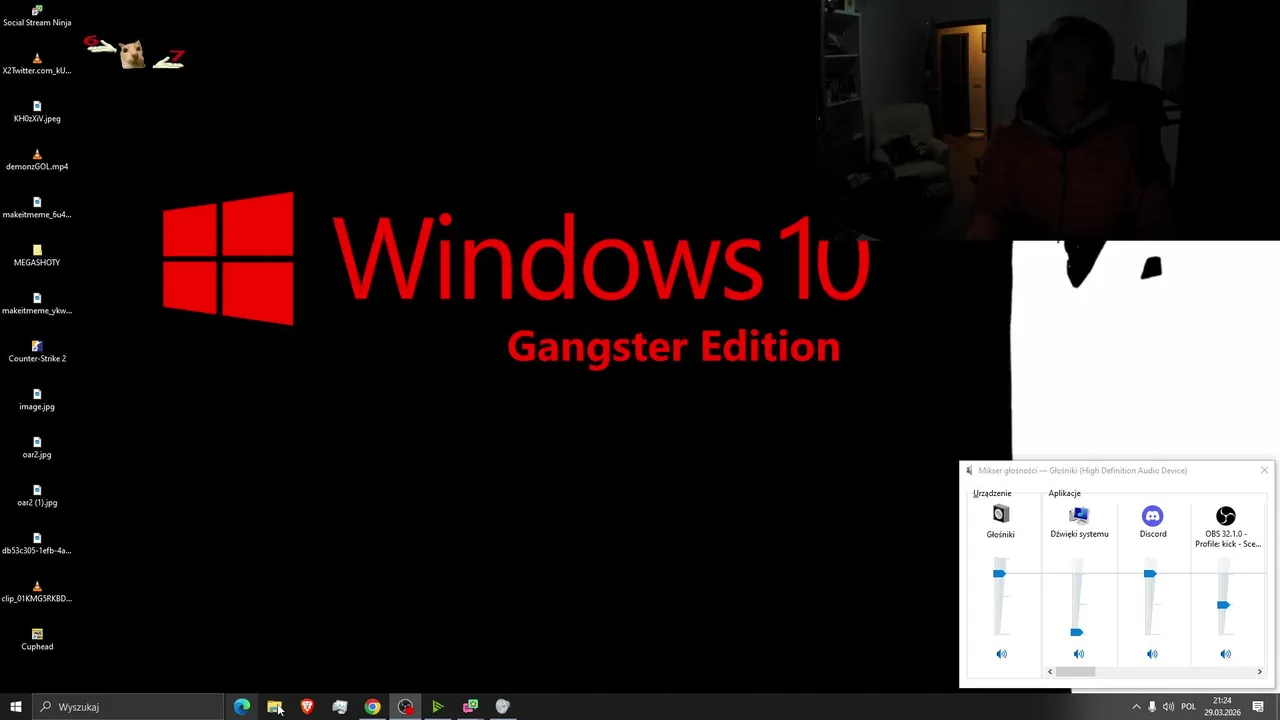Click mixer scrollbar right arrow
The width and height of the screenshot is (1280, 720).
point(1259,672)
